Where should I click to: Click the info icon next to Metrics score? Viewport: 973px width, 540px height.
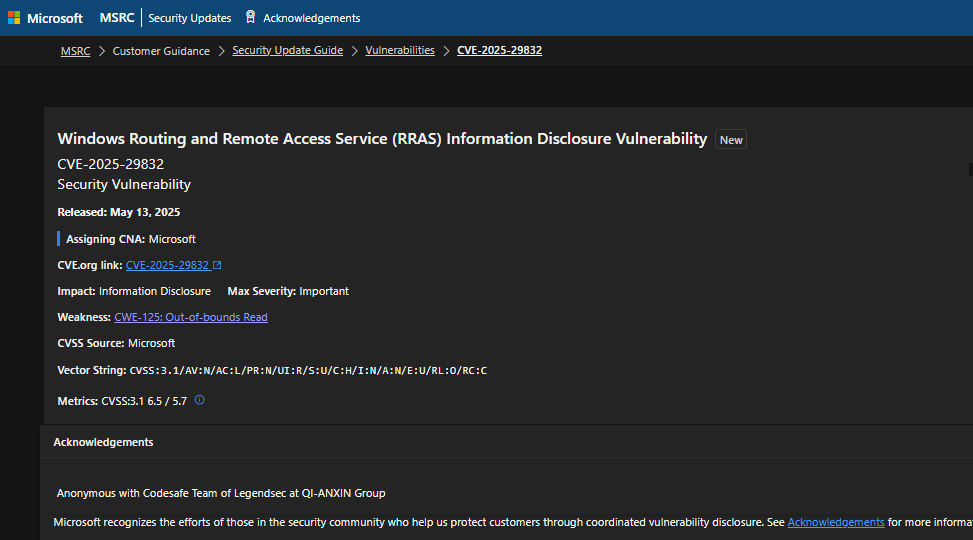pos(199,400)
